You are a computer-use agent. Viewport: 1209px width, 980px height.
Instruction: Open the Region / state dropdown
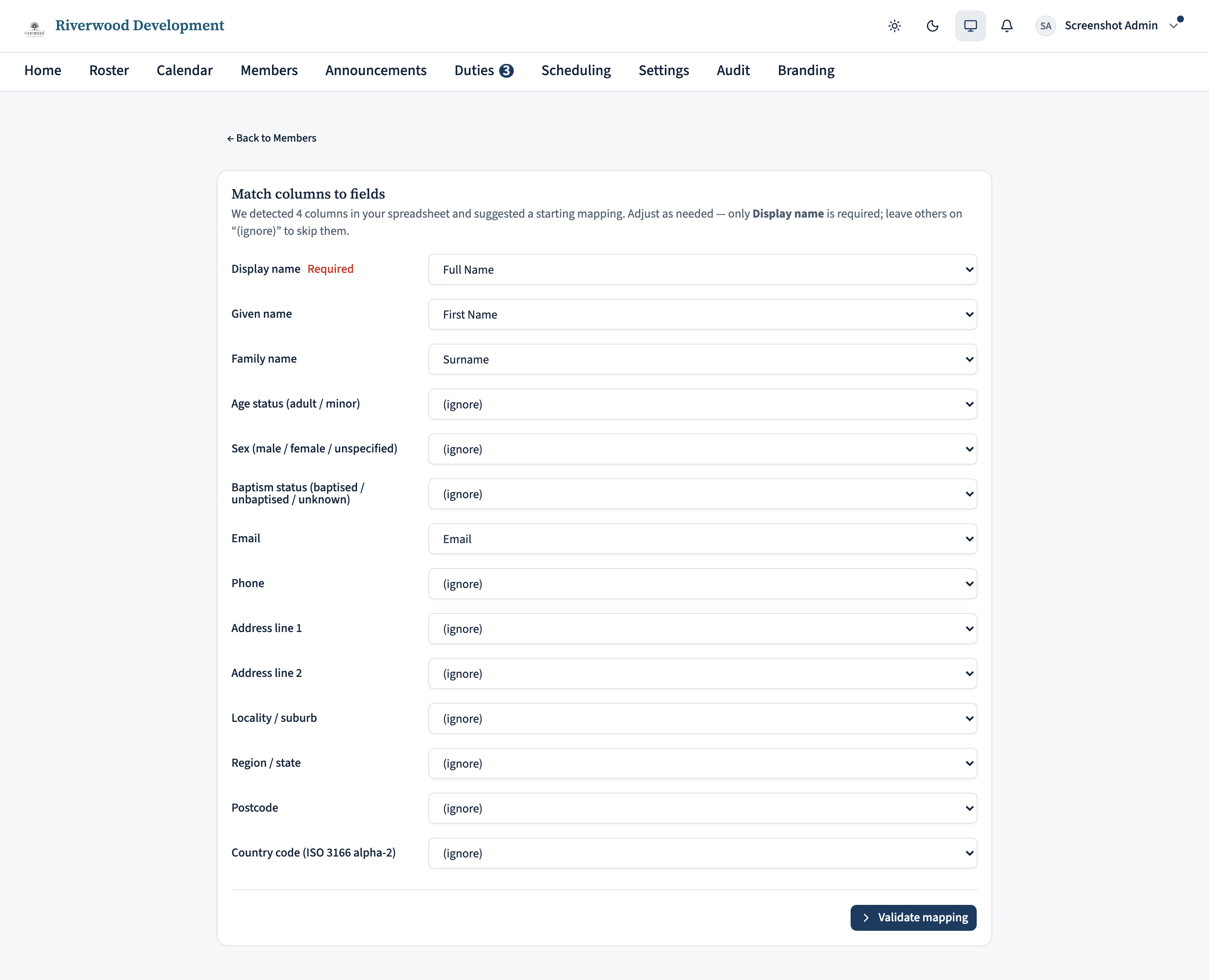coord(703,763)
